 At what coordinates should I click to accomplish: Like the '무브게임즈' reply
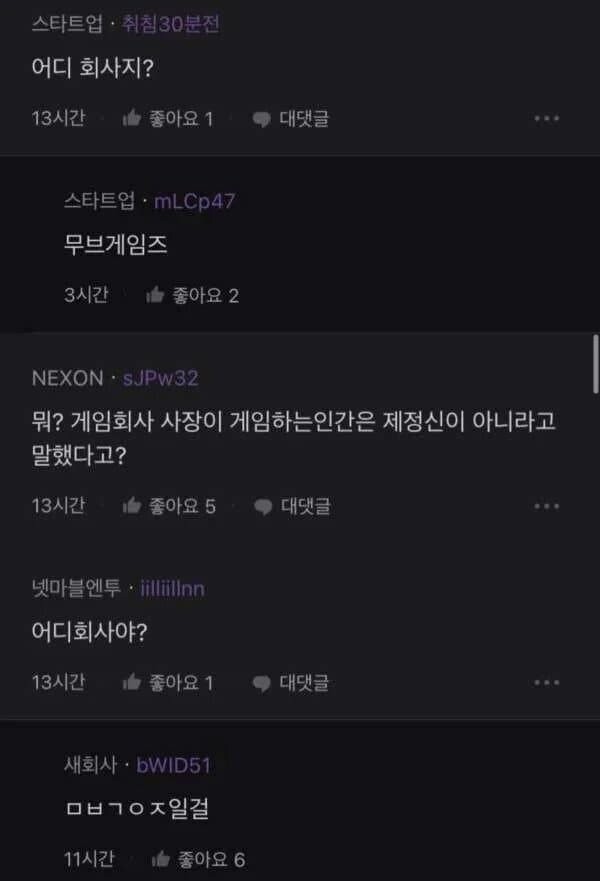155,295
